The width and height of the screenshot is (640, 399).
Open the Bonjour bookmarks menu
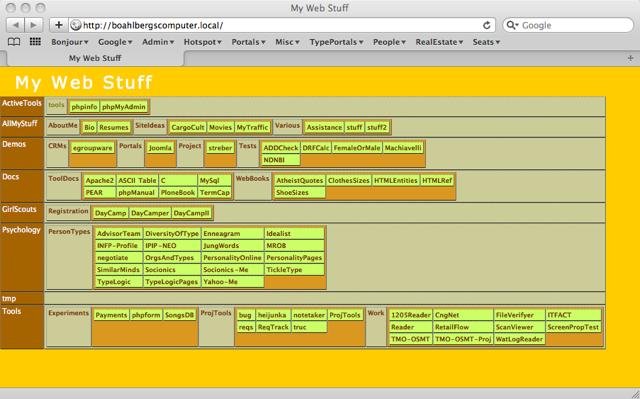(70, 42)
